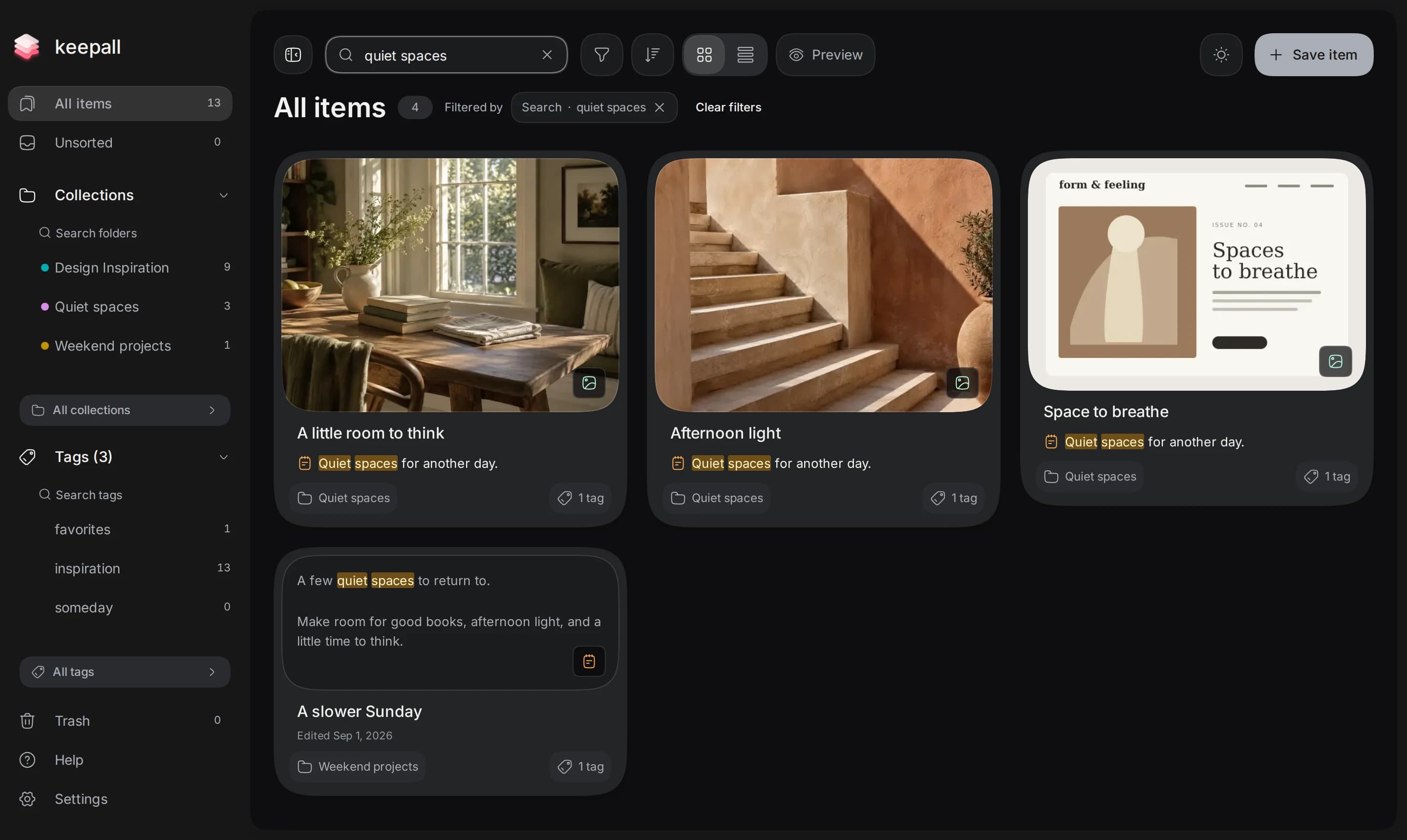1407x840 pixels.
Task: Open the Design Inspiration collection
Action: [x=134, y=268]
